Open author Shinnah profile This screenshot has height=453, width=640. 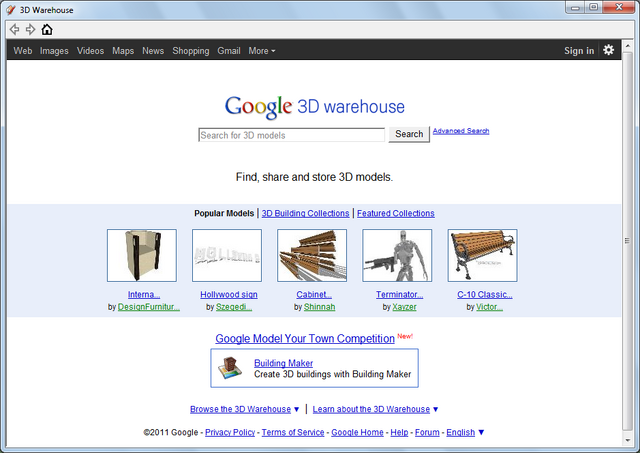319,307
